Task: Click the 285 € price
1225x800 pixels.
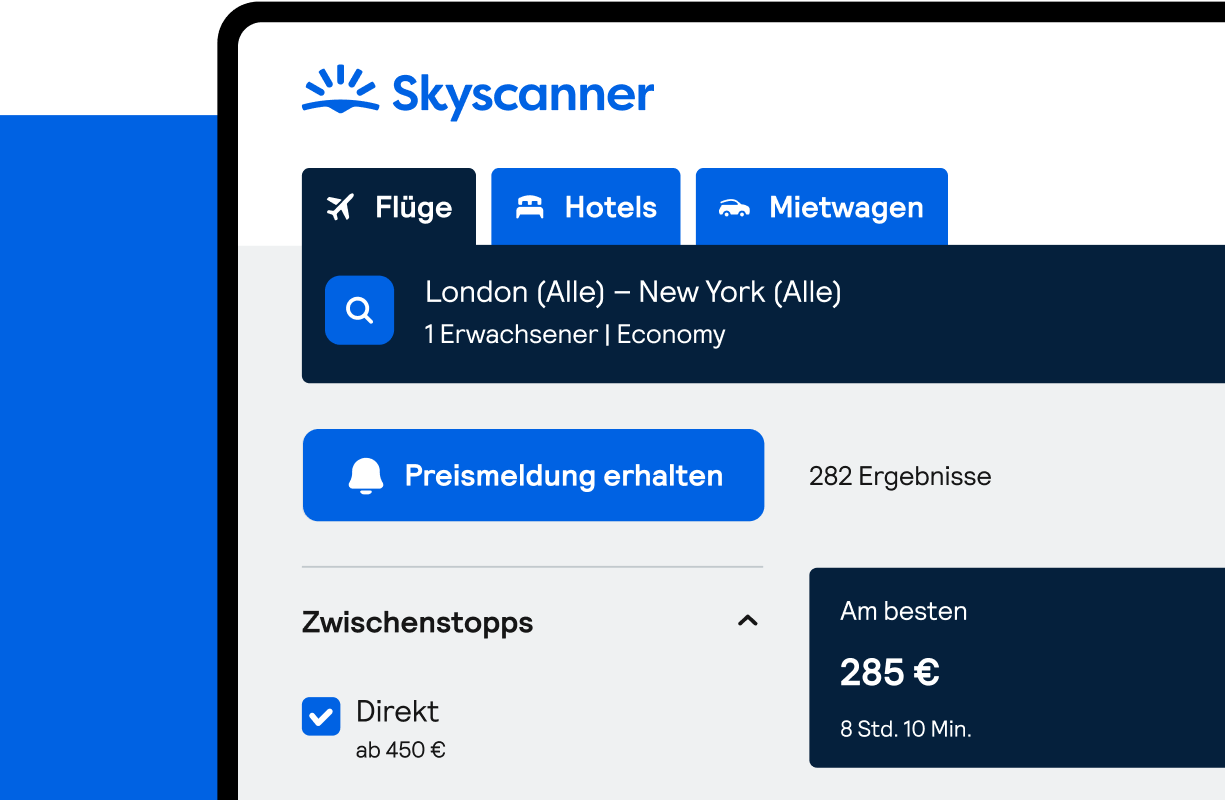Action: coord(889,672)
